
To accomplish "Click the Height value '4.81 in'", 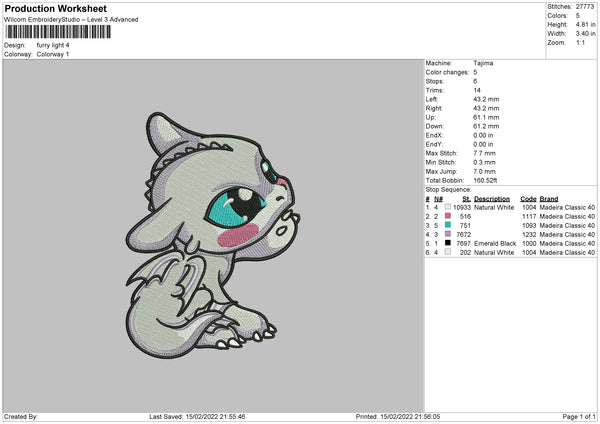I will [585, 24].
